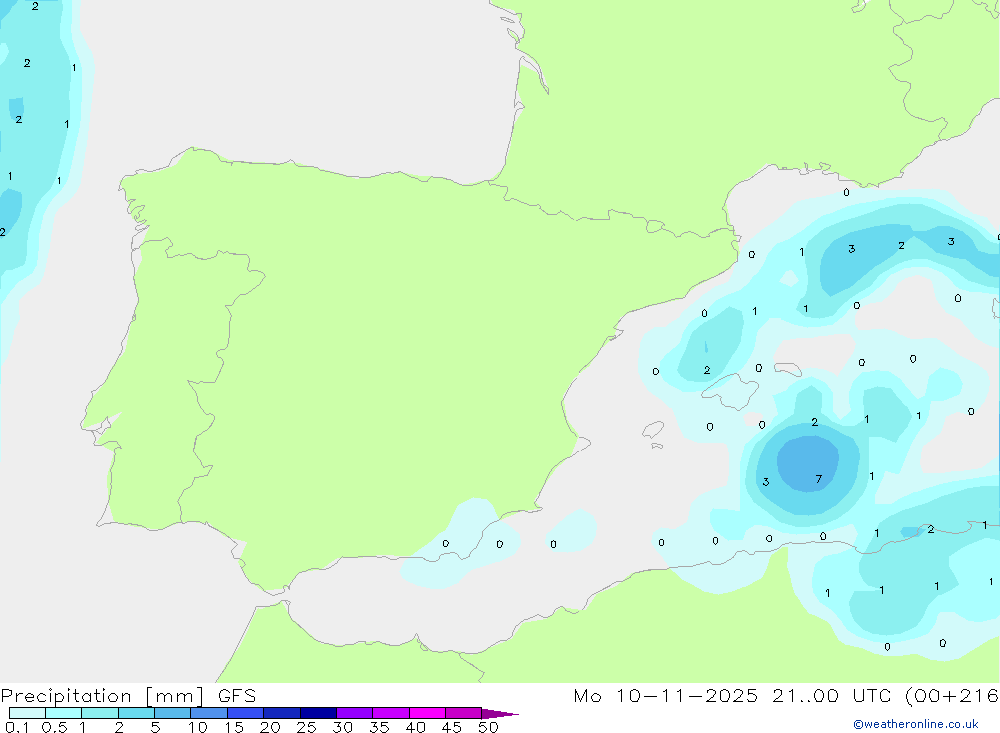
Task: Pick the 1–2 mm legend swatch
Action: [x=100, y=713]
